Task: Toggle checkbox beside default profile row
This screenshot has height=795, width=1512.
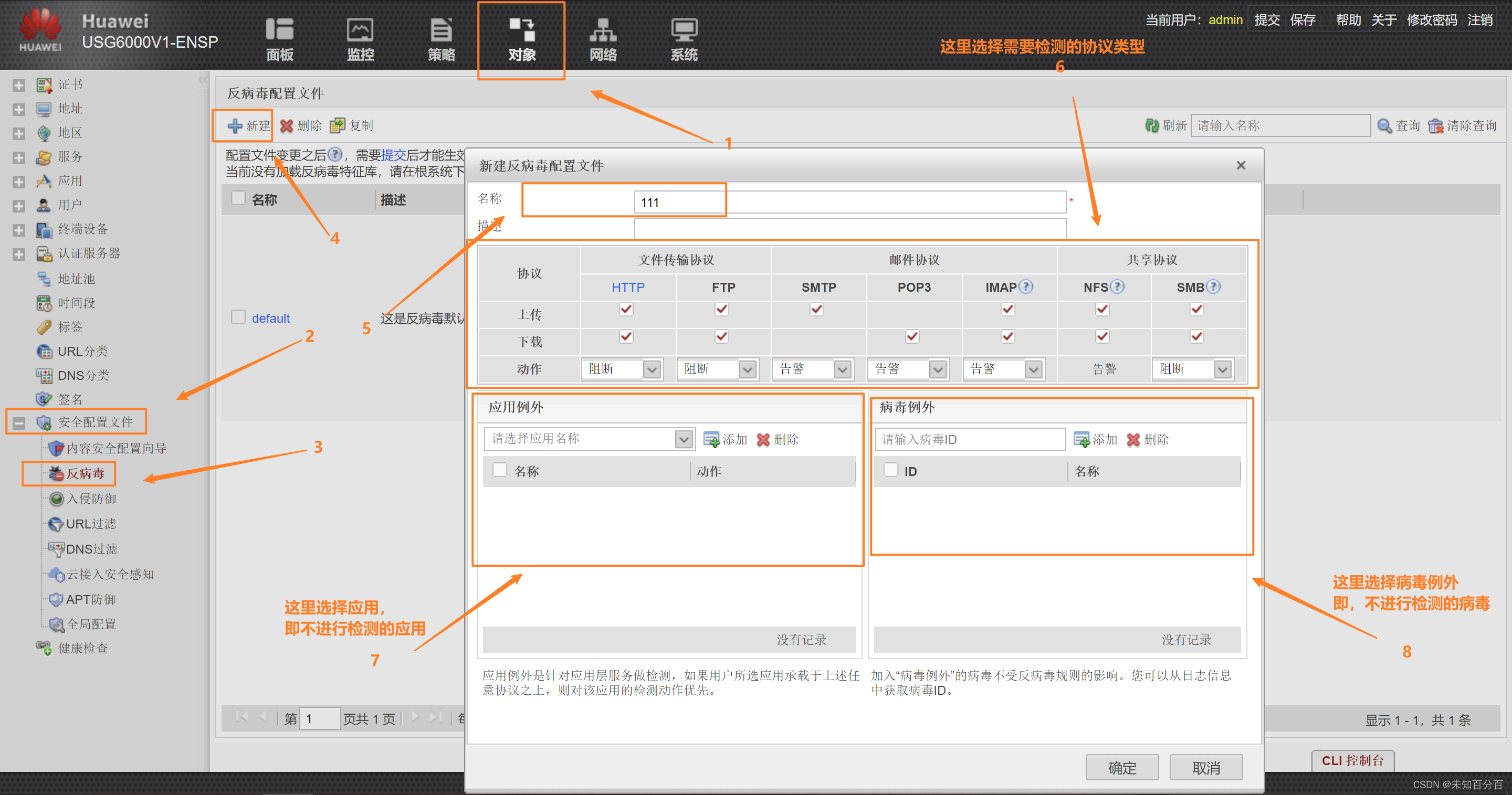Action: point(238,317)
